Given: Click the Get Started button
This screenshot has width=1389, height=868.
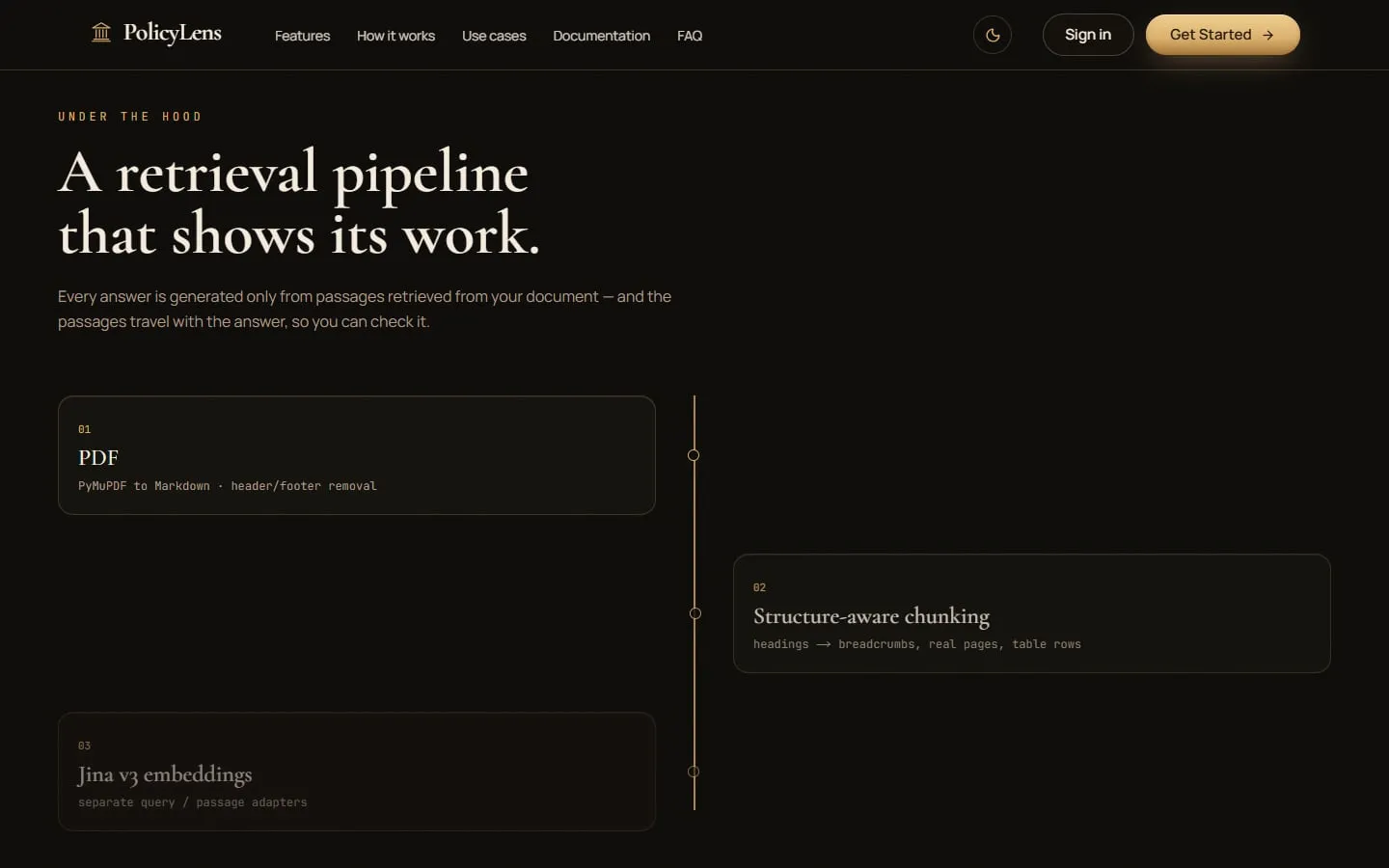Looking at the screenshot, I should (x=1222, y=35).
